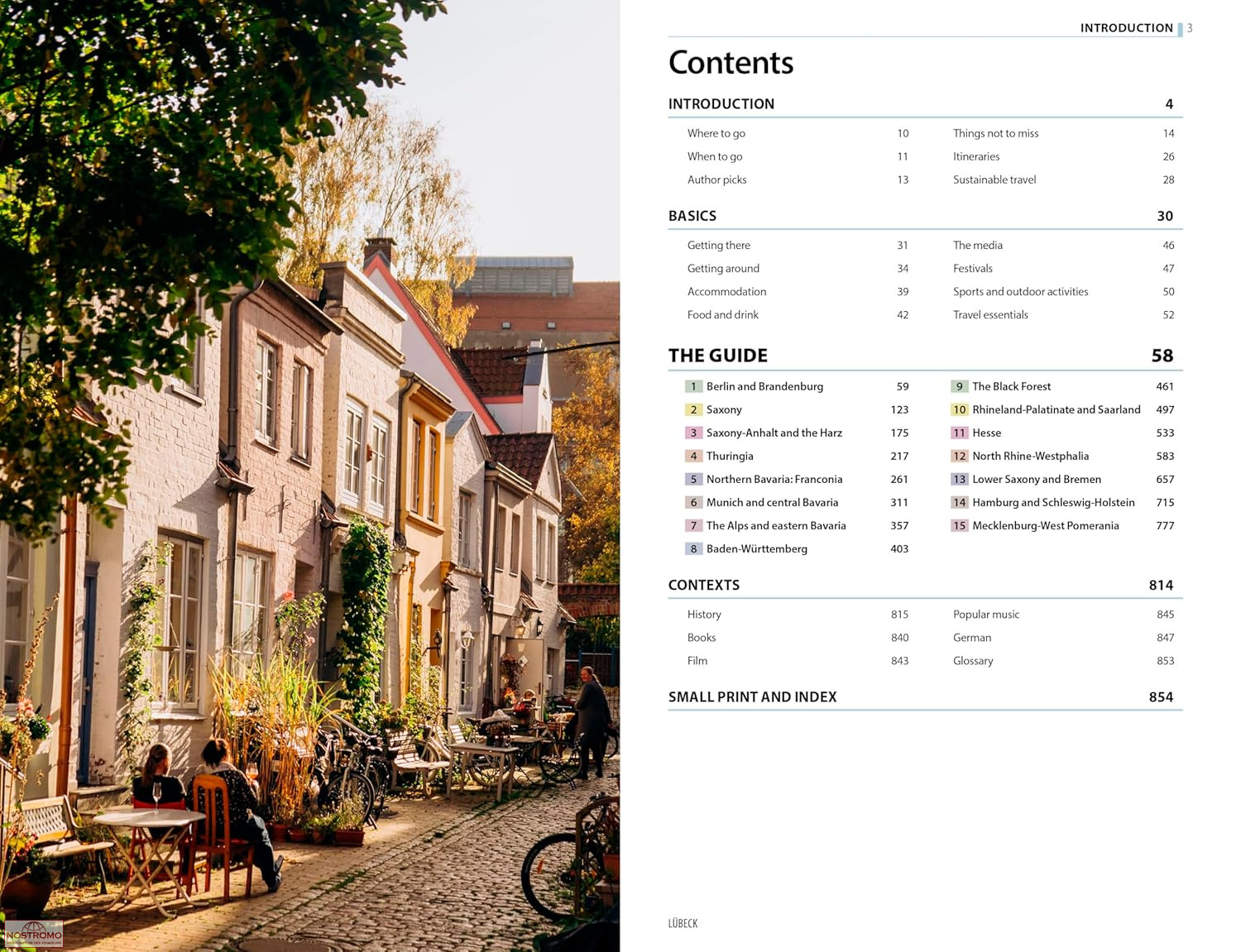This screenshot has height=952, width=1241.
Task: Click chapter number 4 box
Action: (693, 456)
